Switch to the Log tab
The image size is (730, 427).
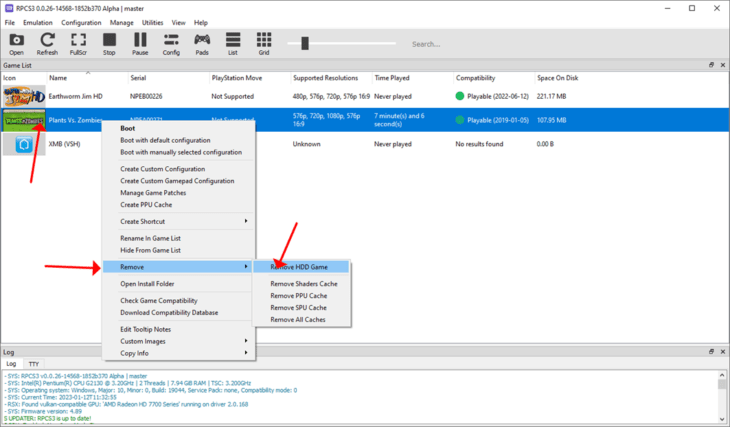[11, 364]
